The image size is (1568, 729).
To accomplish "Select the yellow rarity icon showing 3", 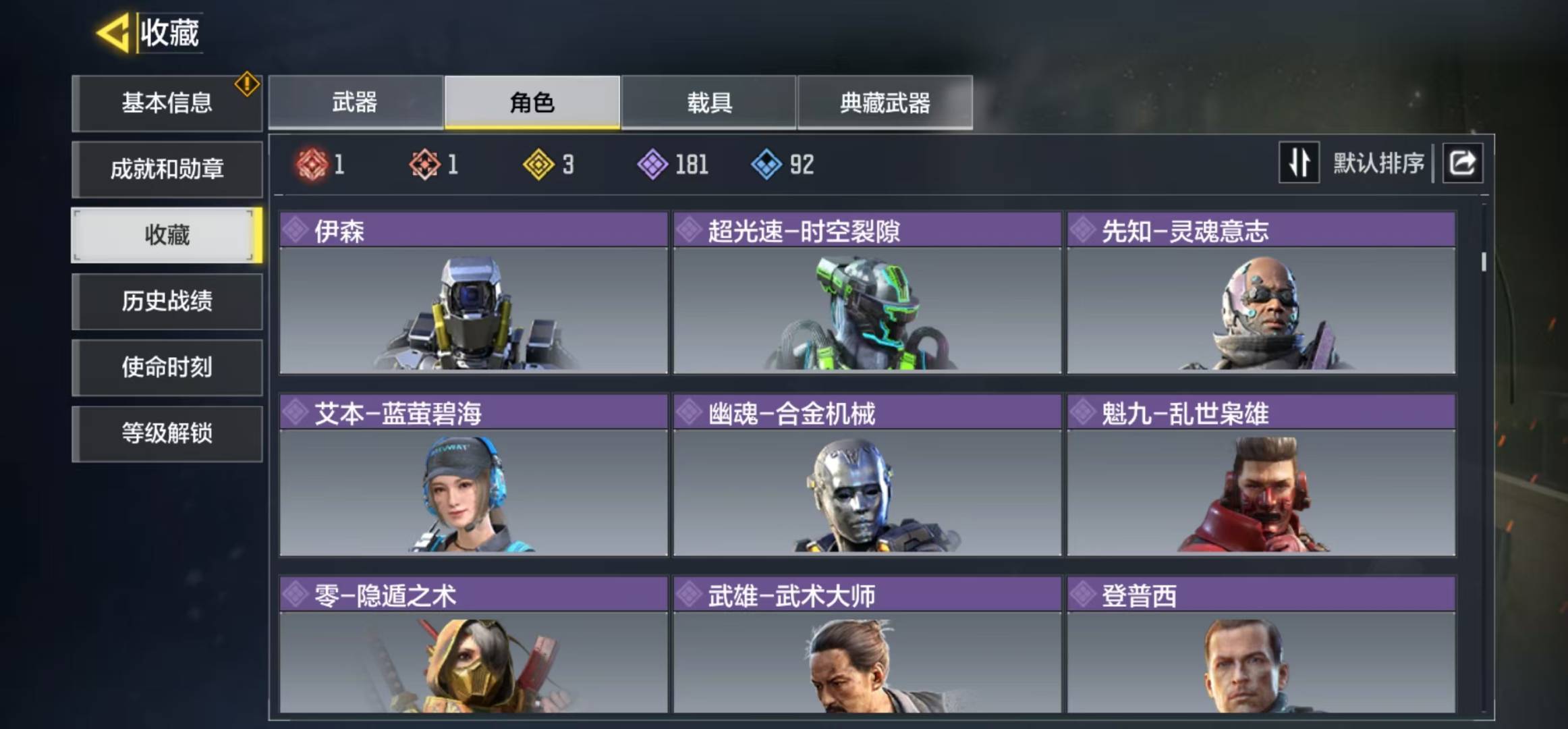I will (x=538, y=164).
